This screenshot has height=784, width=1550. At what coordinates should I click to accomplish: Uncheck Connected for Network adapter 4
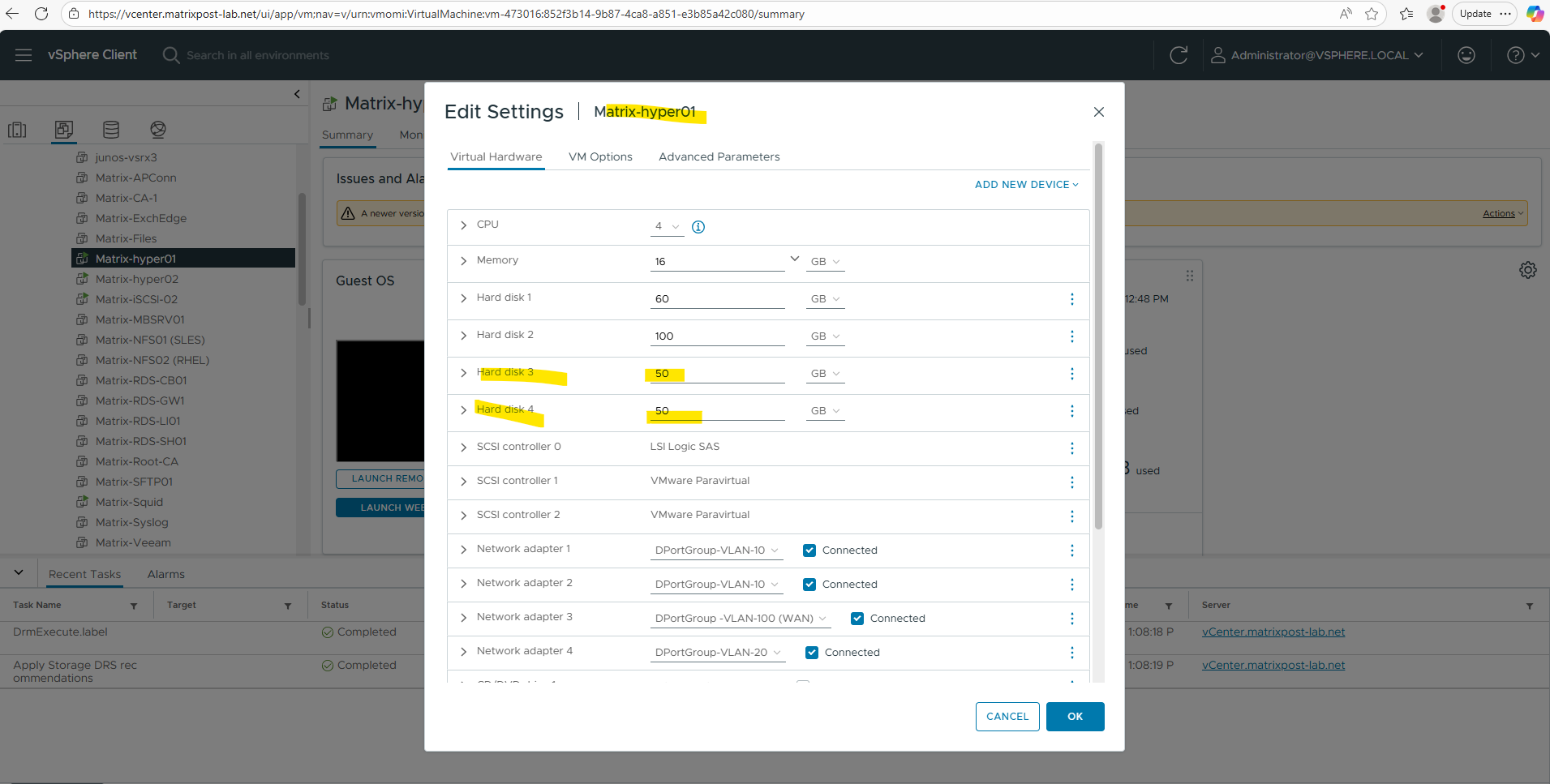(812, 653)
